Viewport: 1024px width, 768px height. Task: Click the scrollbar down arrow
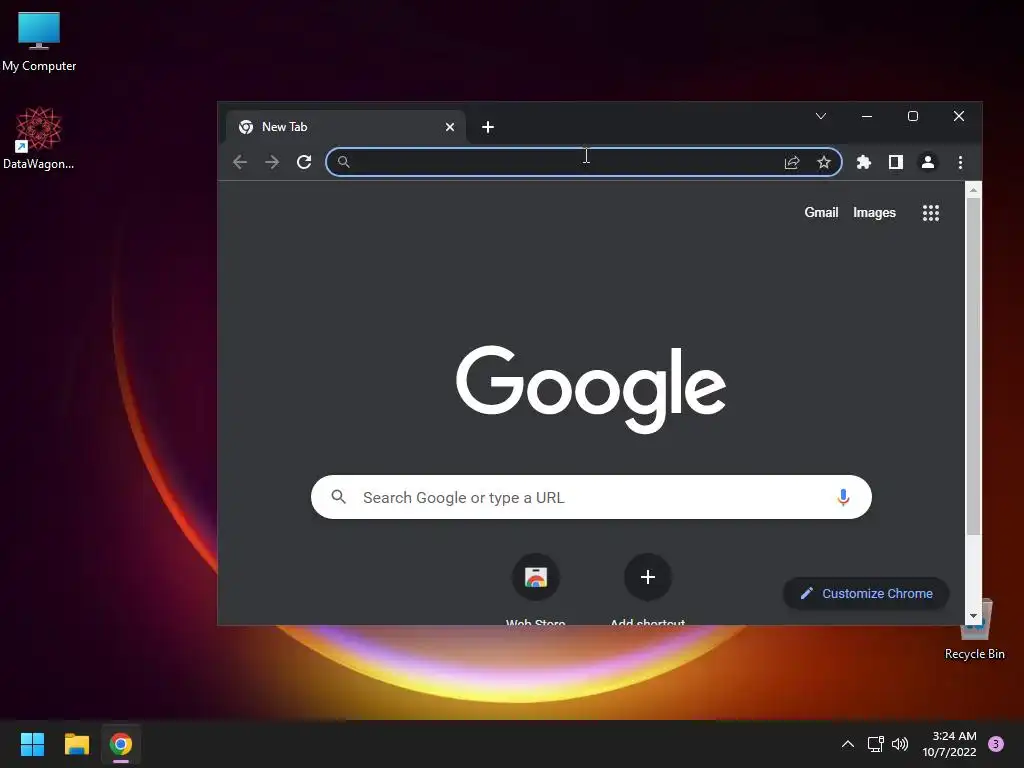click(x=973, y=616)
